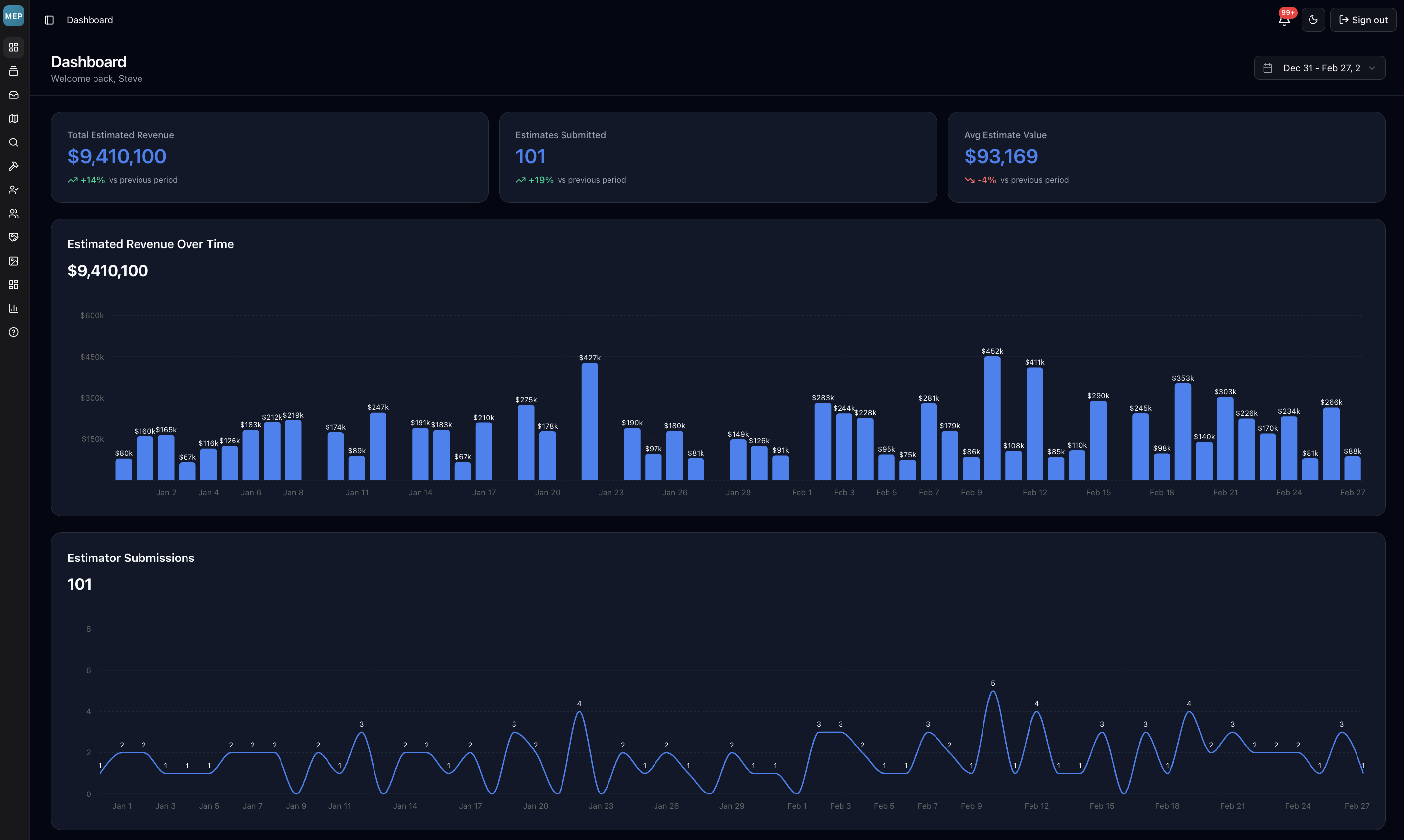
Task: Open the Reports bar chart icon
Action: pos(13,308)
